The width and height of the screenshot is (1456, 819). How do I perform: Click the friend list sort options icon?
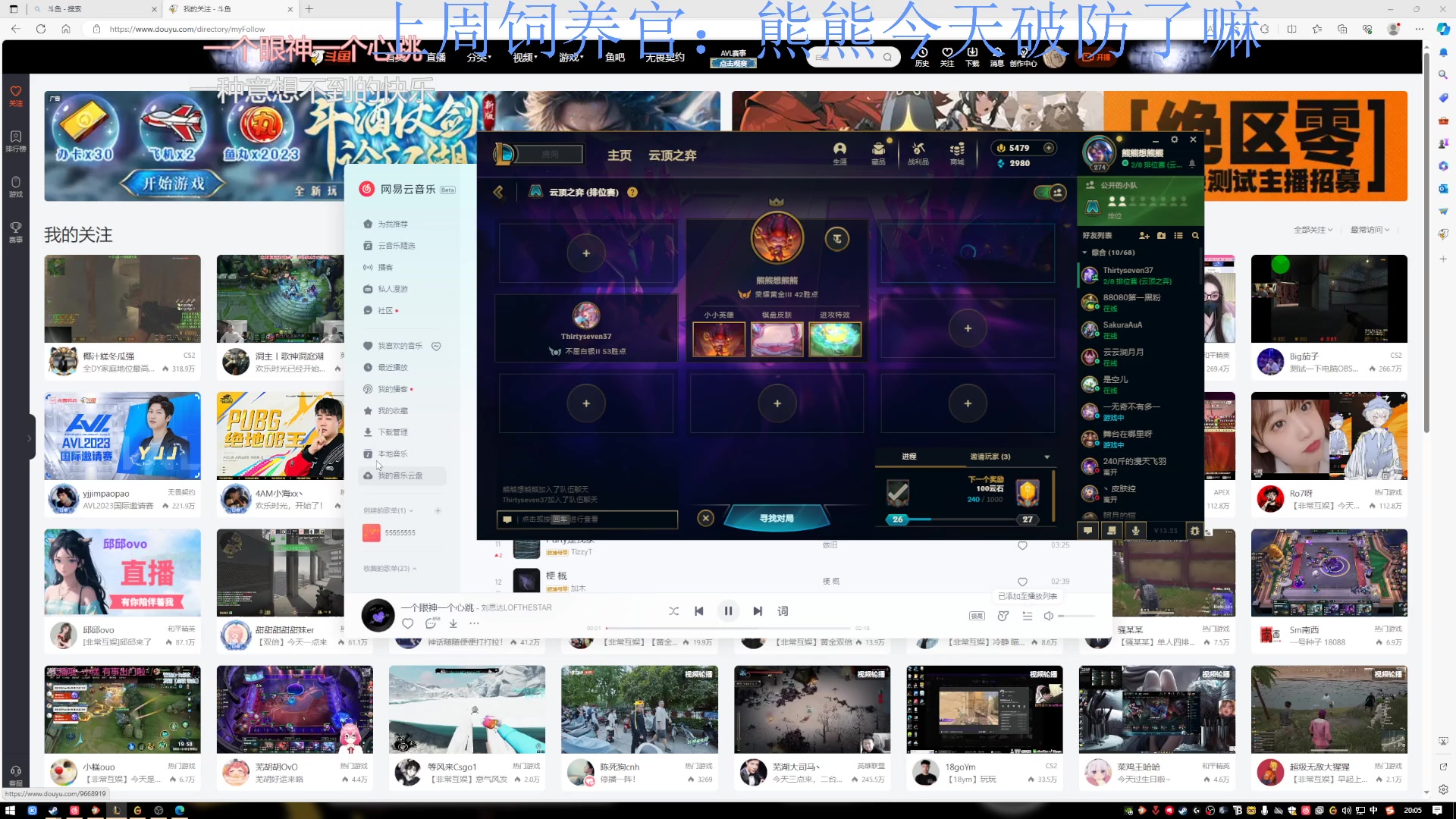(x=1178, y=235)
